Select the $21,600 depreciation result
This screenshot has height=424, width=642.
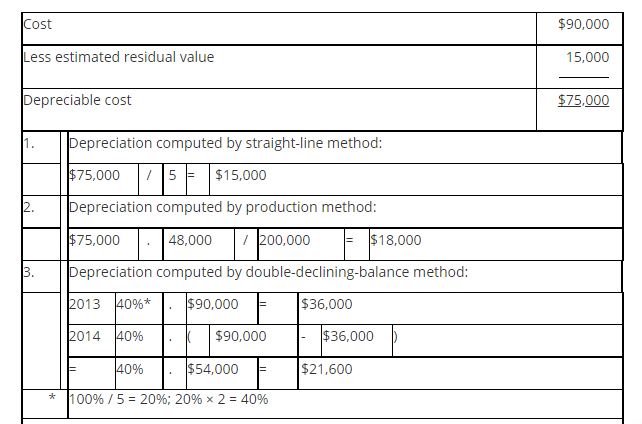coord(327,369)
